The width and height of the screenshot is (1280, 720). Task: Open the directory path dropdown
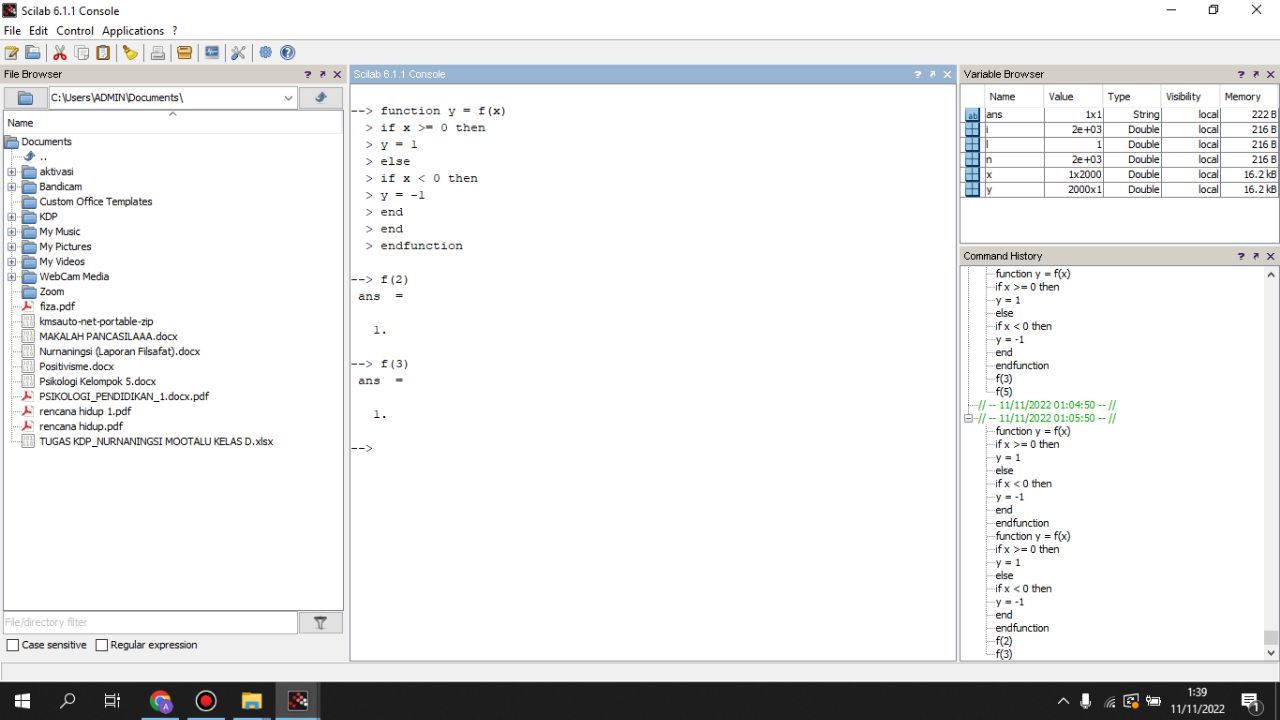(x=288, y=97)
